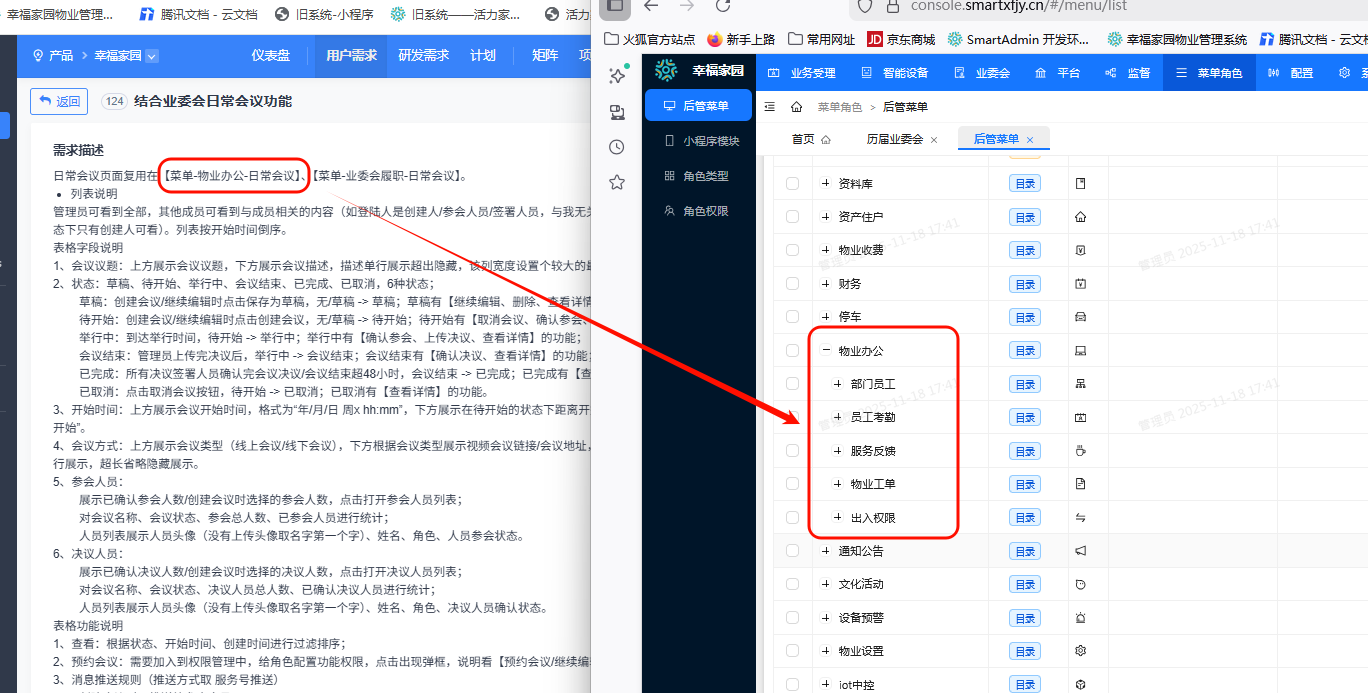Click the browser address bar showing console.smartxfjy.cn

point(1000,7)
